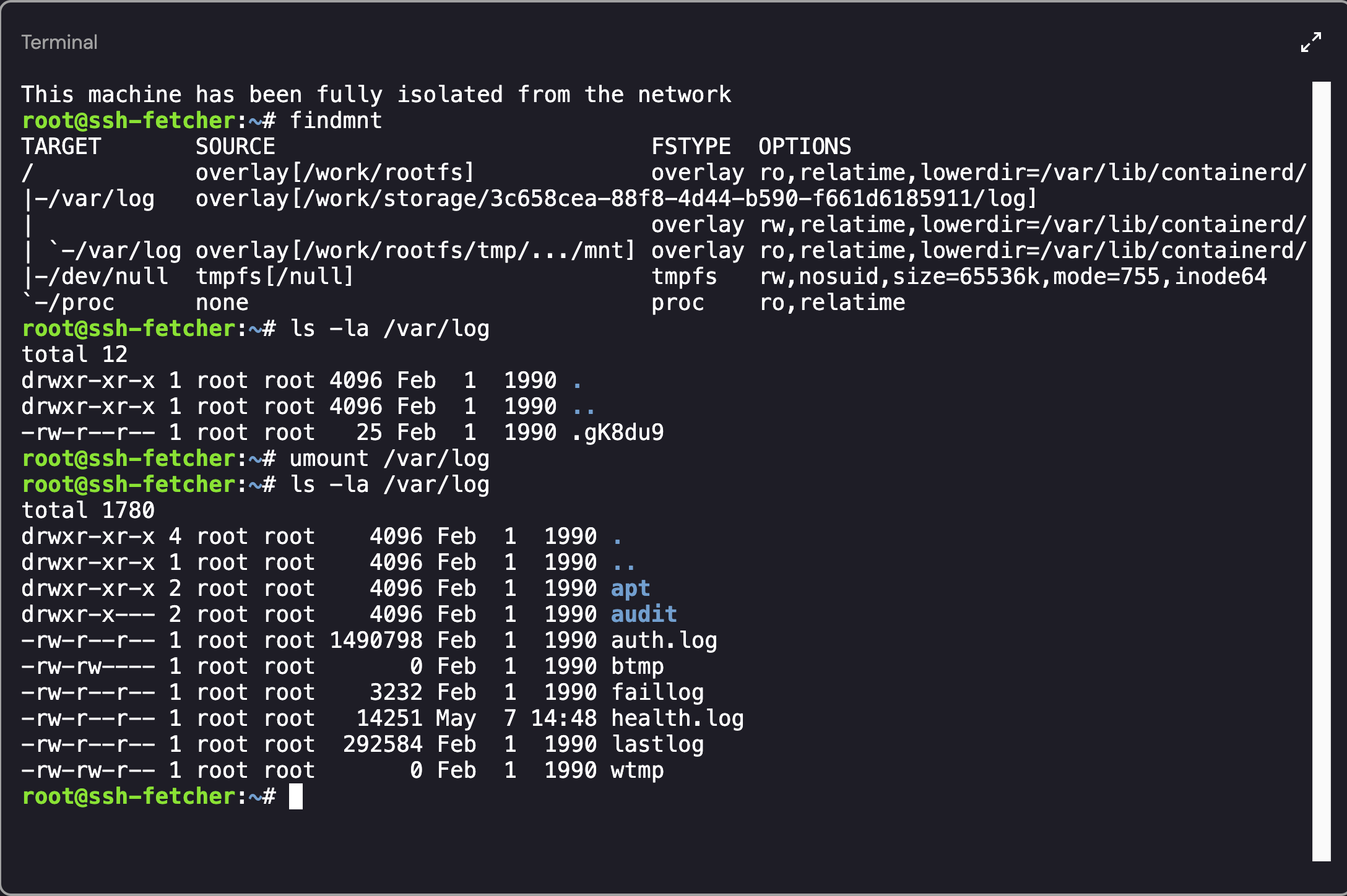Click the blinking cursor at the last prompt
The width and height of the screenshot is (1347, 896).
click(x=296, y=796)
